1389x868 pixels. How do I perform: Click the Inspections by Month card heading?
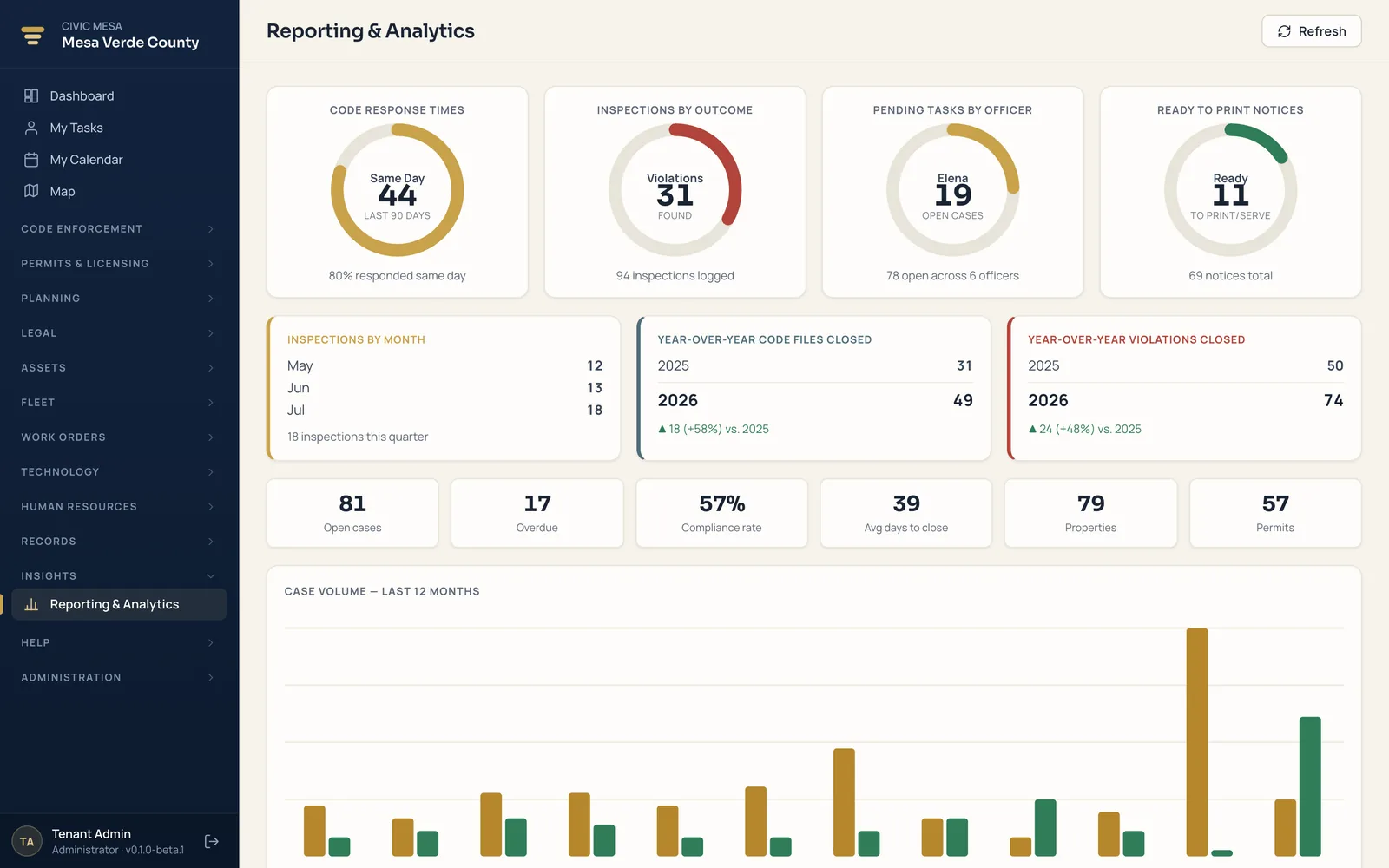[356, 340]
